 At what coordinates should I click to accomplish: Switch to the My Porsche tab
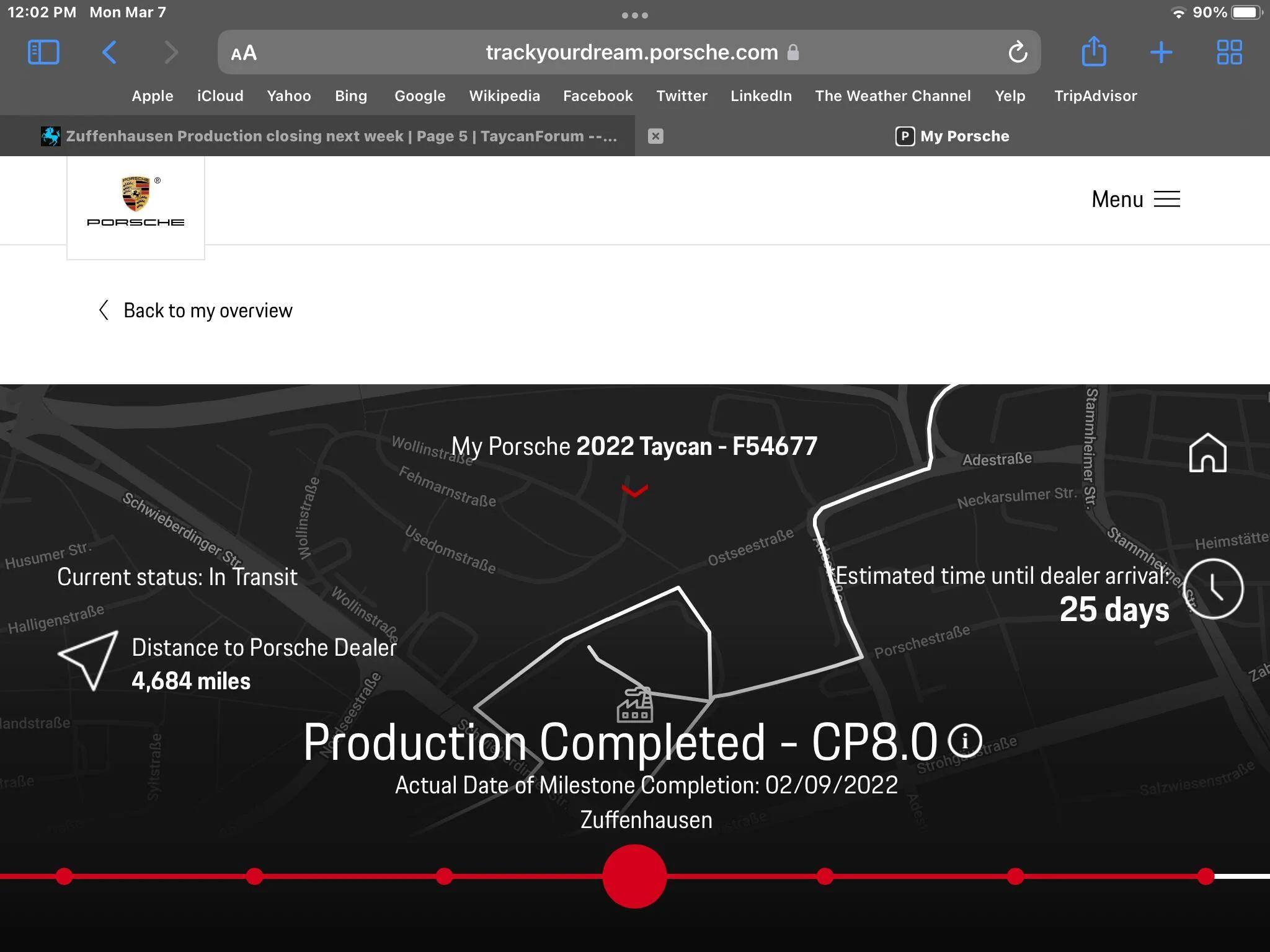coord(952,136)
